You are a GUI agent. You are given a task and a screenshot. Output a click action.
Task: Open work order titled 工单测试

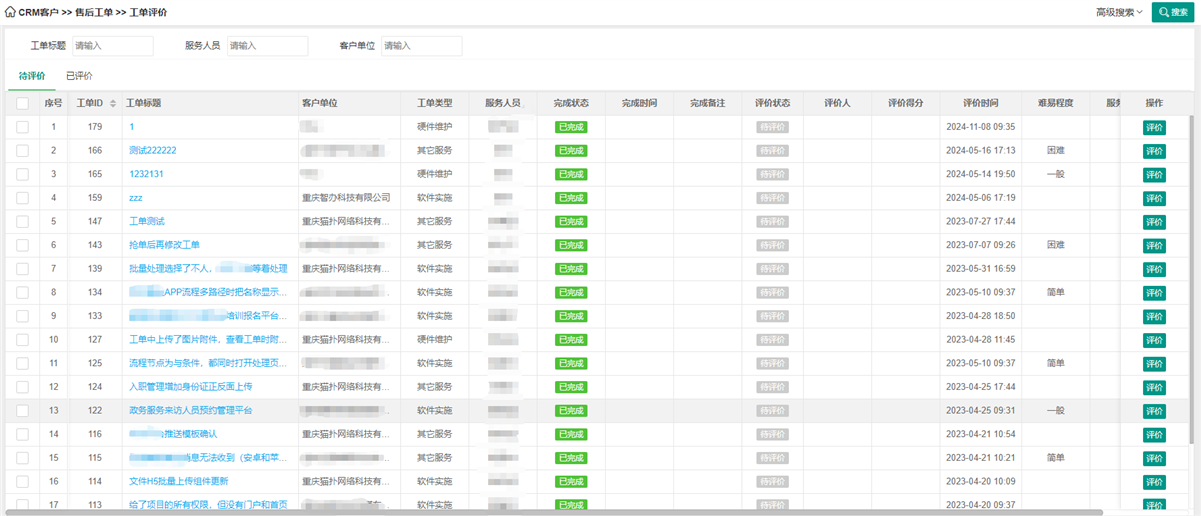pyautogui.click(x=147, y=221)
